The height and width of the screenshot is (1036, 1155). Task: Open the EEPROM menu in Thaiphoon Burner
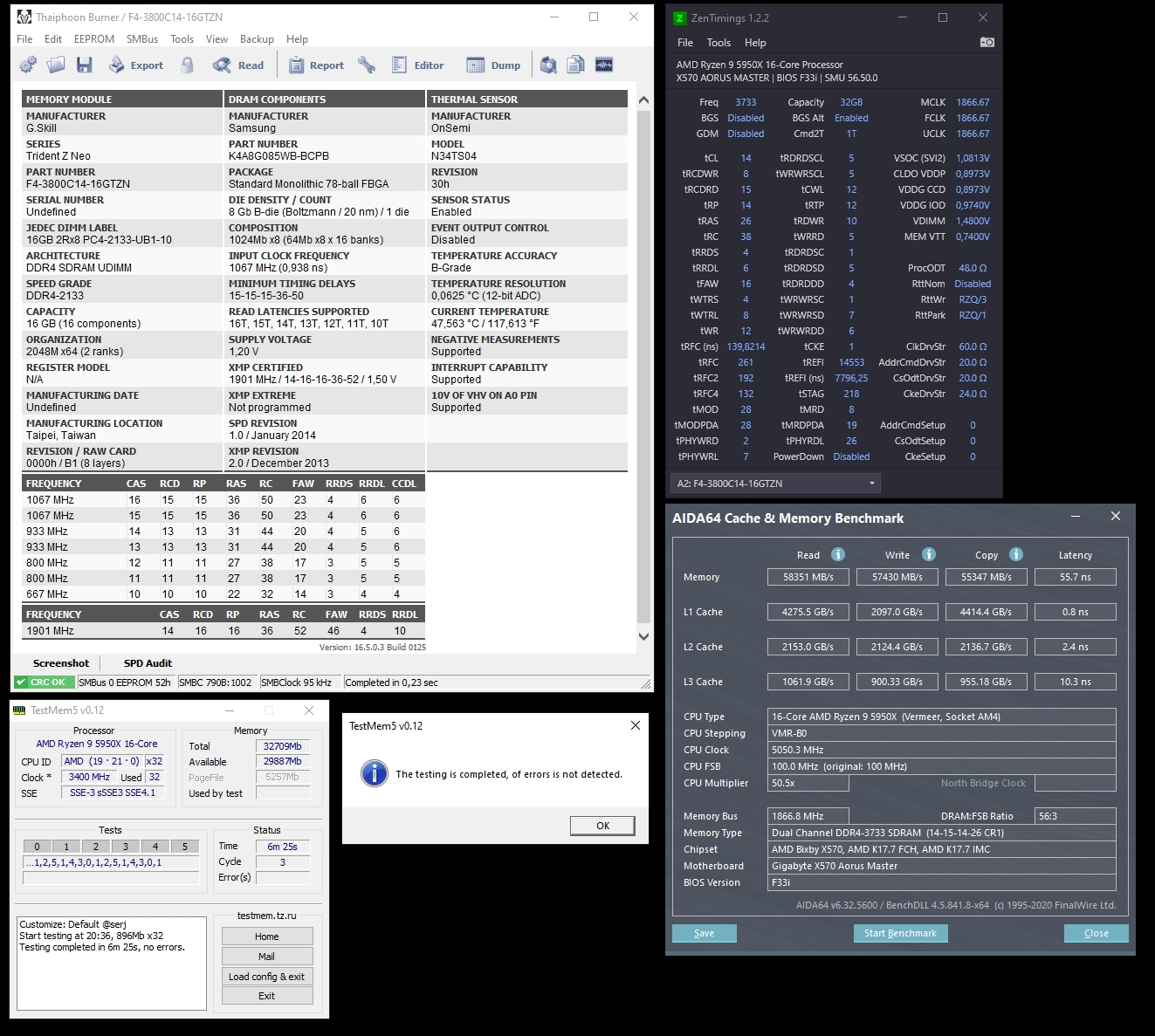pos(94,39)
